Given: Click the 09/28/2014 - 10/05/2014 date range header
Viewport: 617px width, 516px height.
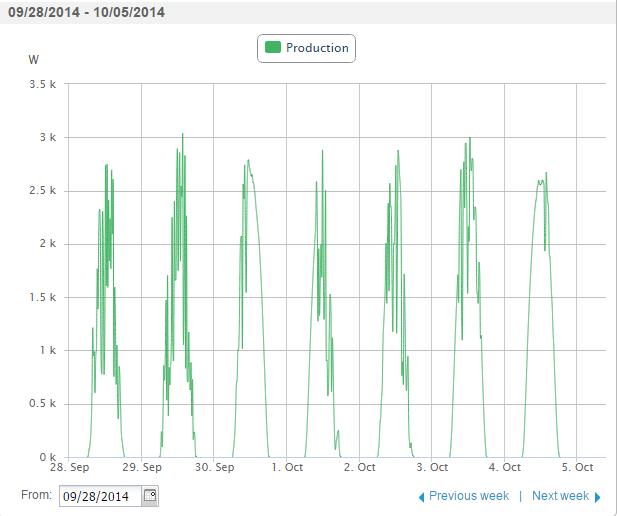Looking at the screenshot, I should click(x=84, y=13).
